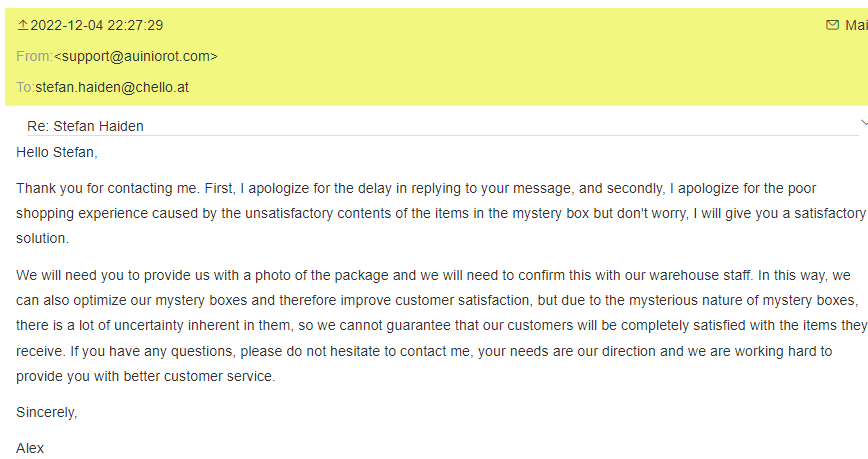Click the From: label
The image size is (868, 459).
point(34,56)
